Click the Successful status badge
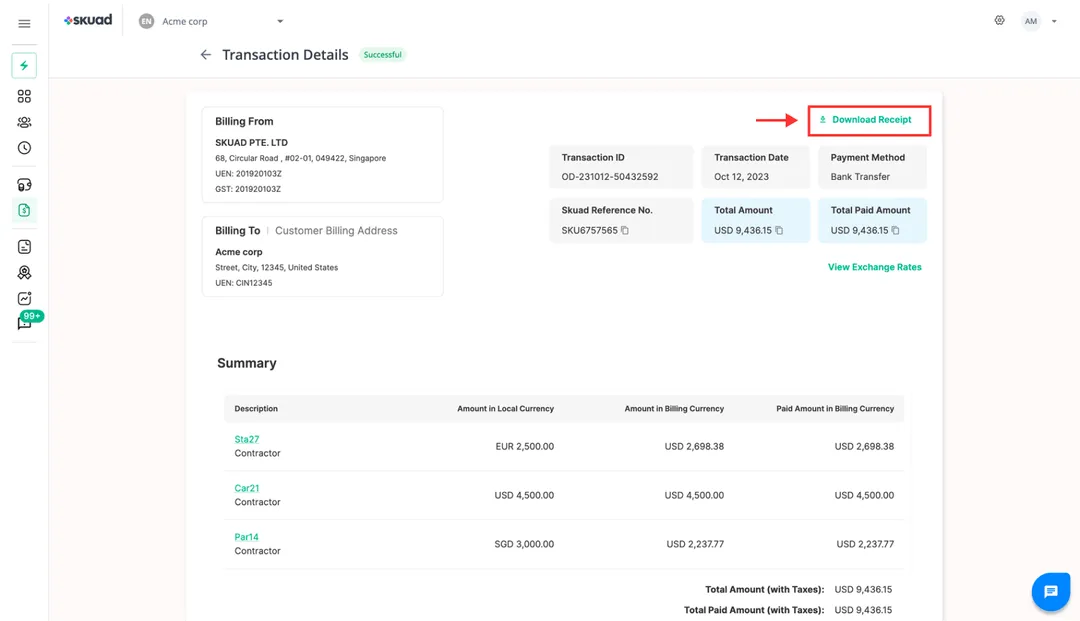The height and width of the screenshot is (621, 1080). pyautogui.click(x=382, y=55)
